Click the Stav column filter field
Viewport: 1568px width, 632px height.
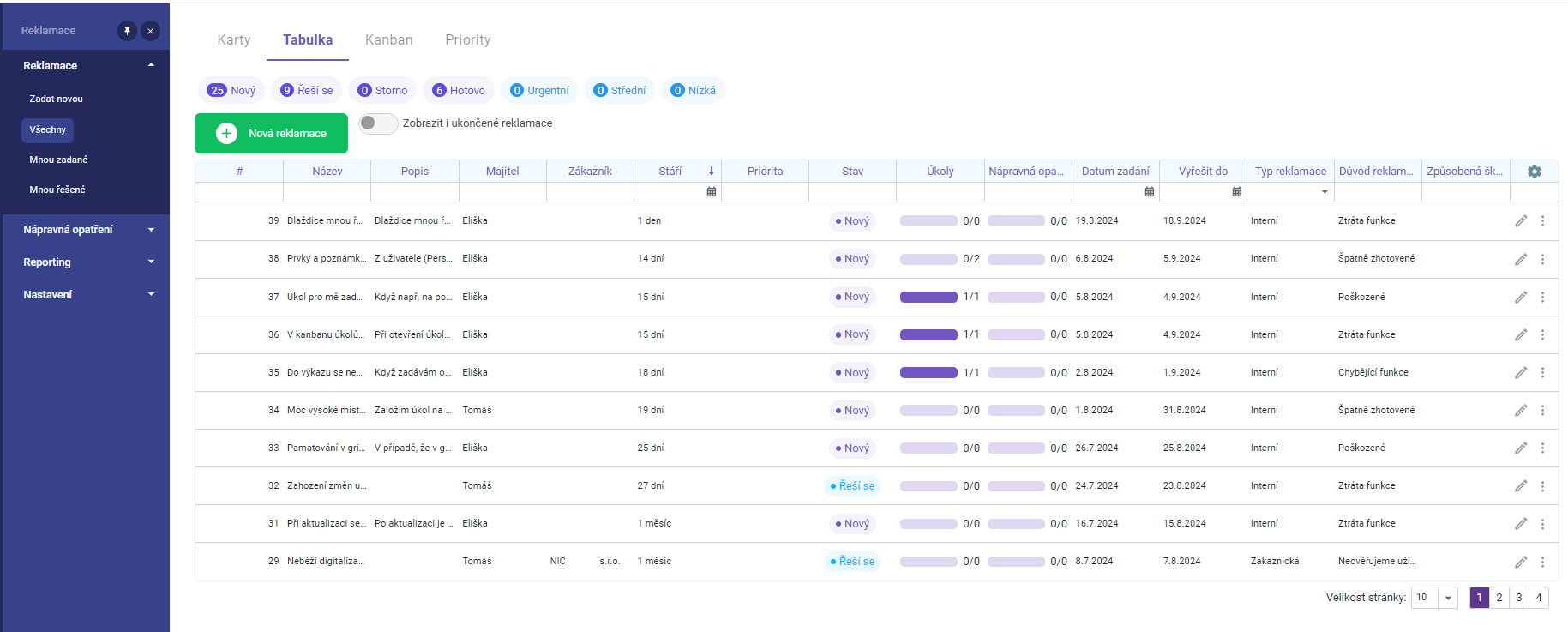coord(852,192)
